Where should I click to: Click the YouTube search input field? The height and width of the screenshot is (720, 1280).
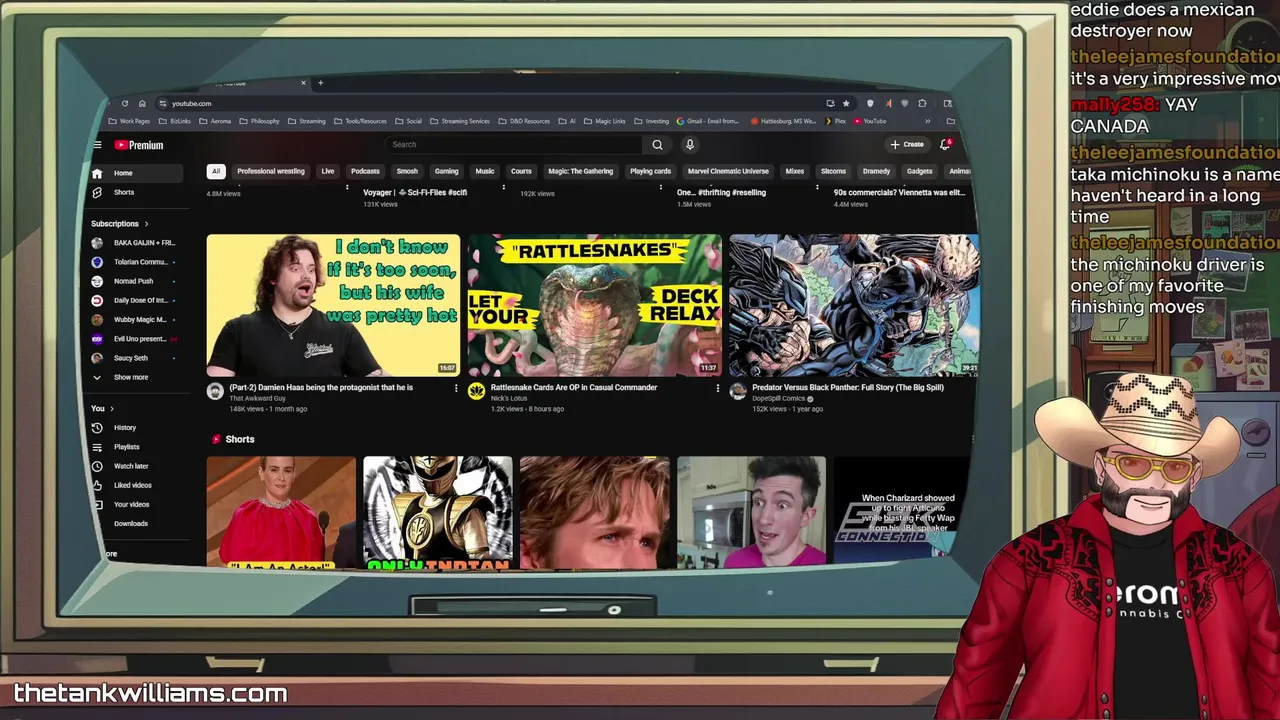click(x=515, y=145)
